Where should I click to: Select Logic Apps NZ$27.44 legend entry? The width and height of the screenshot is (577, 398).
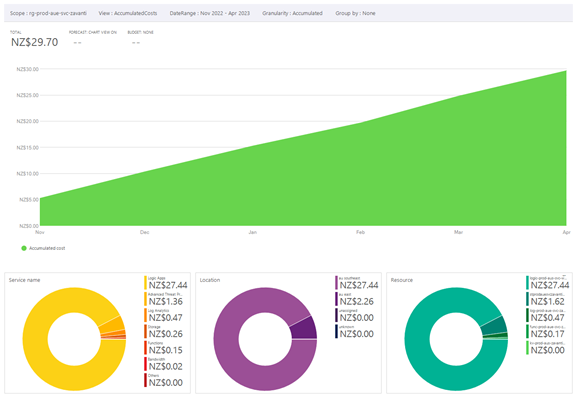(166, 282)
